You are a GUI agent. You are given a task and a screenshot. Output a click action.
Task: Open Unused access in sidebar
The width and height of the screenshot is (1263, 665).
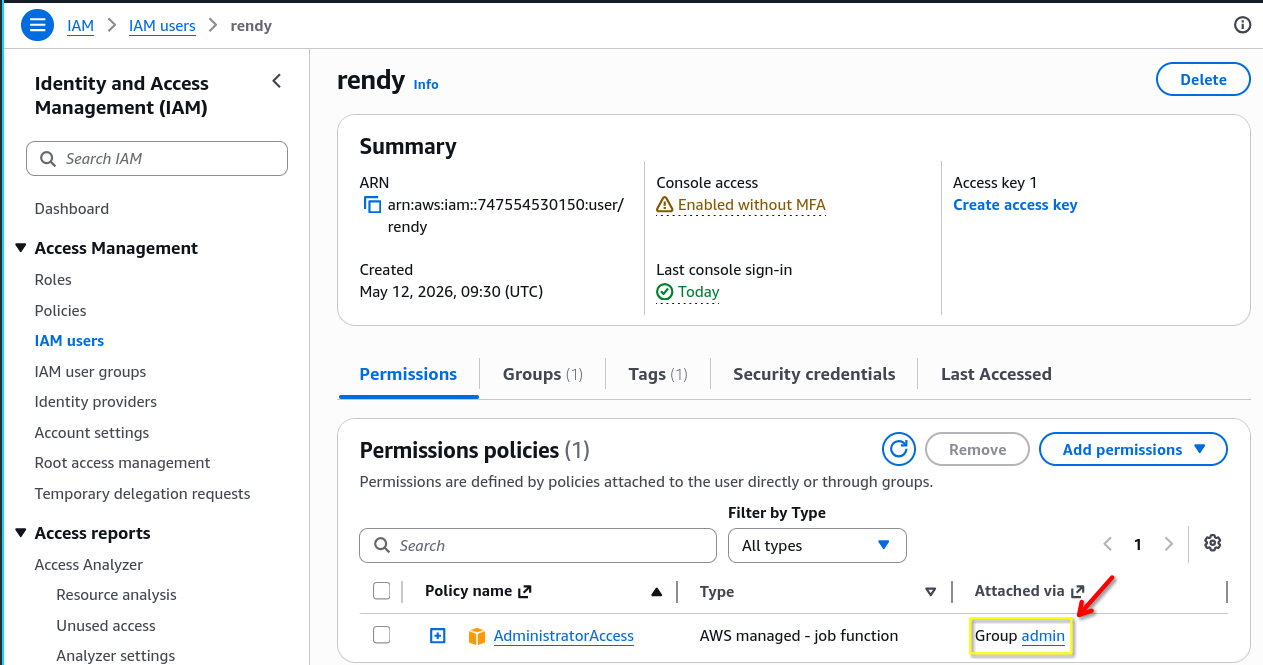click(x=106, y=626)
